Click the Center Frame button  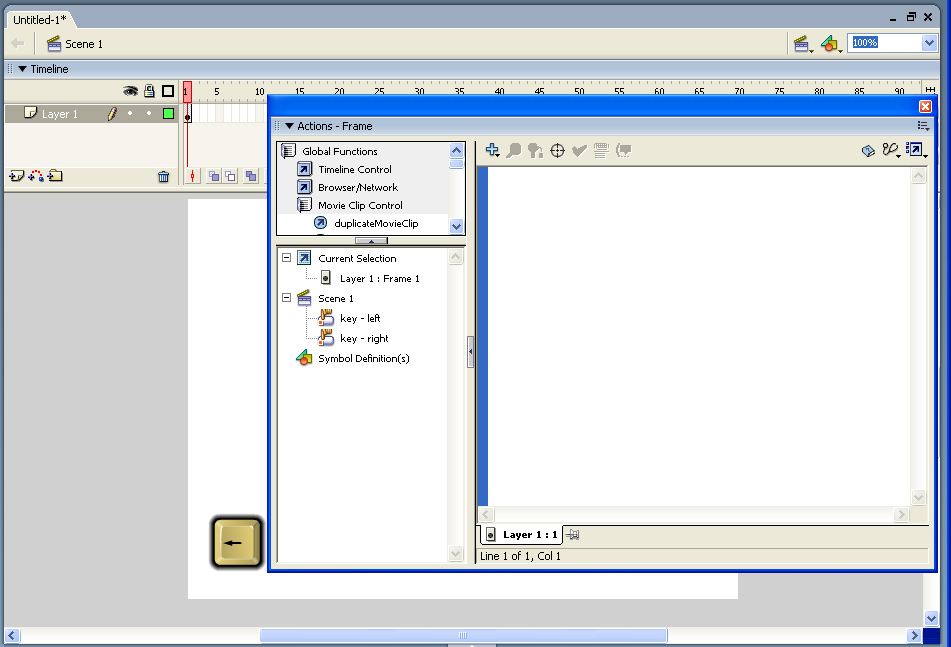tap(192, 176)
